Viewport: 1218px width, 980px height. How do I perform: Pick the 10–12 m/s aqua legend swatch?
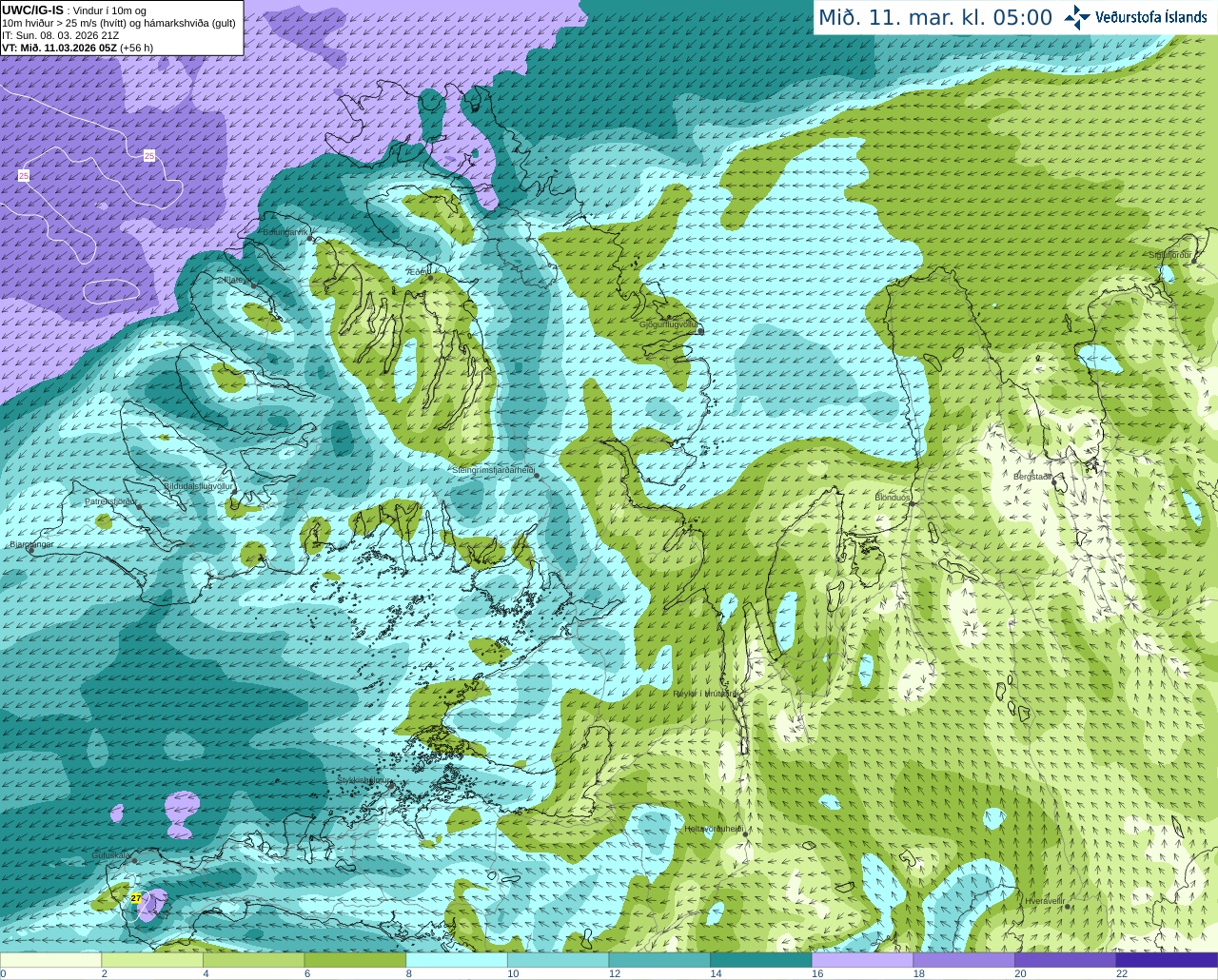(x=559, y=960)
